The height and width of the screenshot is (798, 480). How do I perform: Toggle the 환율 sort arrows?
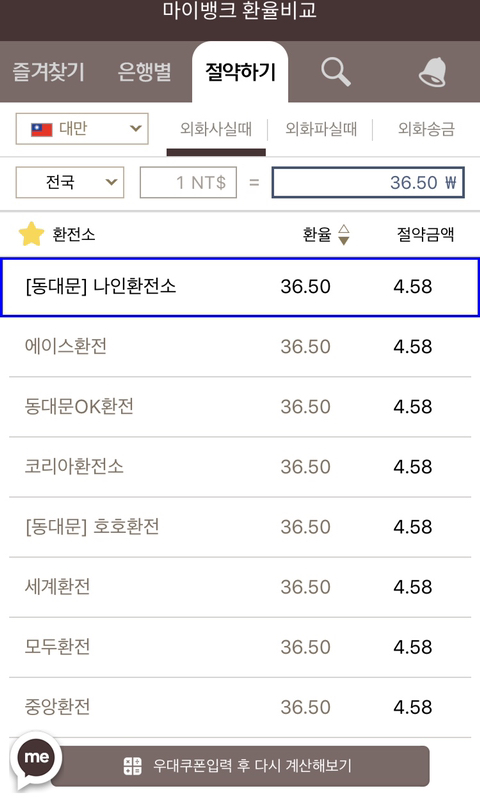(344, 235)
